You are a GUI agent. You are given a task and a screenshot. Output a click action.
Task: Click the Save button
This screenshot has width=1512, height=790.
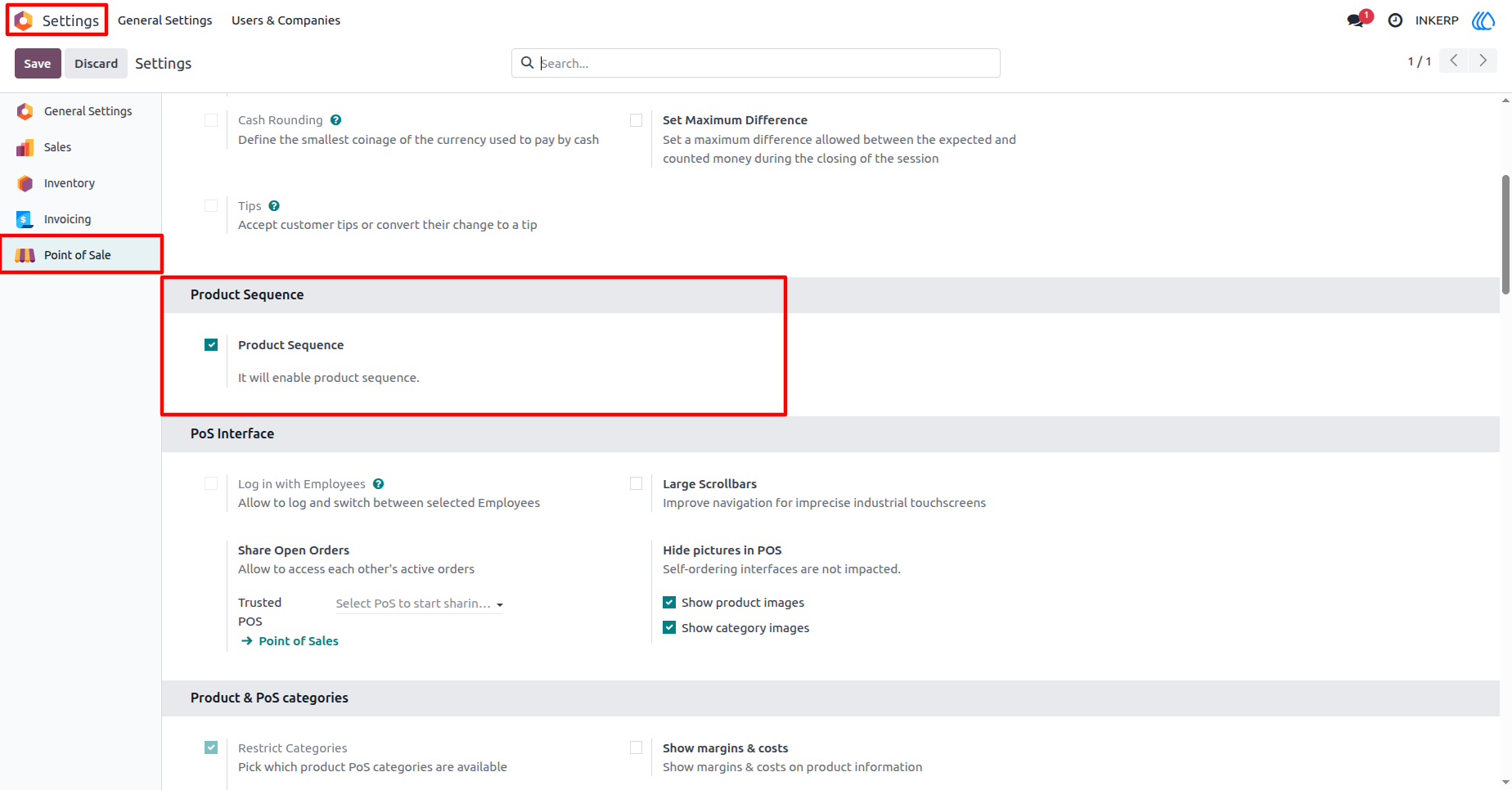(x=38, y=64)
